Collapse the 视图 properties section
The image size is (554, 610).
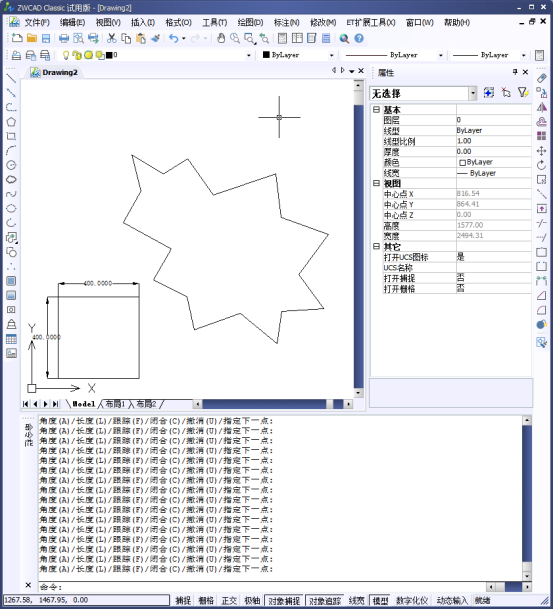[376, 183]
